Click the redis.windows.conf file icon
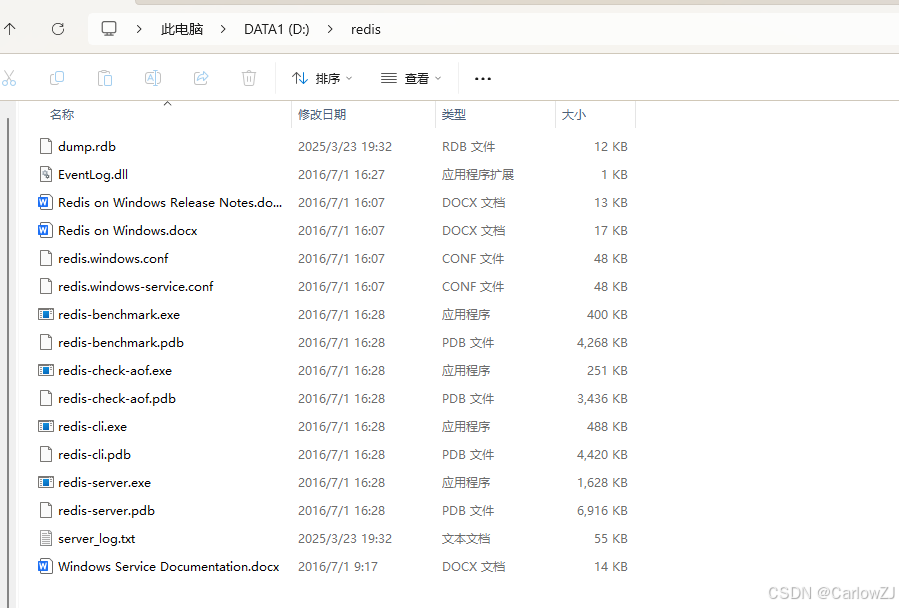 [46, 258]
